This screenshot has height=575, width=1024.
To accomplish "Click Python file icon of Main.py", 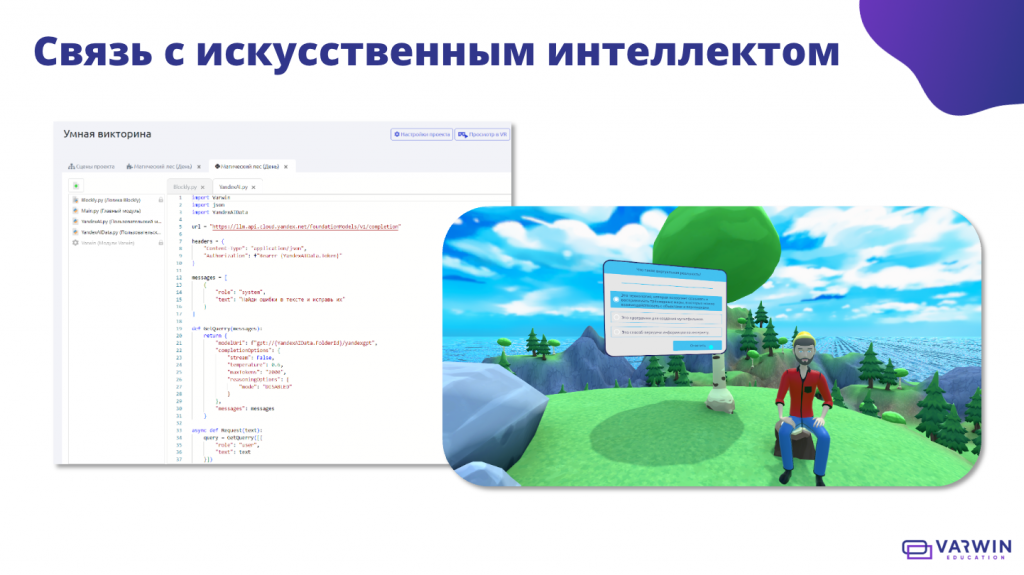I will click(x=75, y=211).
